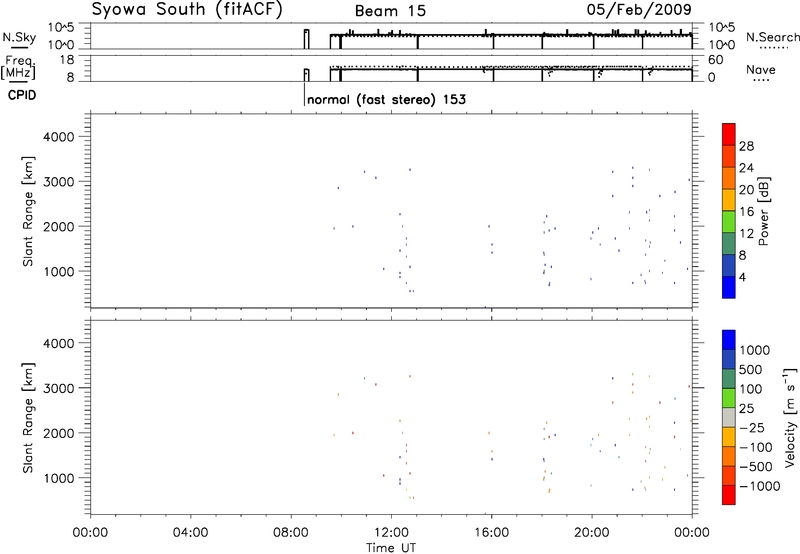The height and width of the screenshot is (554, 800).
Task: Click the '10^0' label beside N.Sky
Action: click(x=61, y=45)
